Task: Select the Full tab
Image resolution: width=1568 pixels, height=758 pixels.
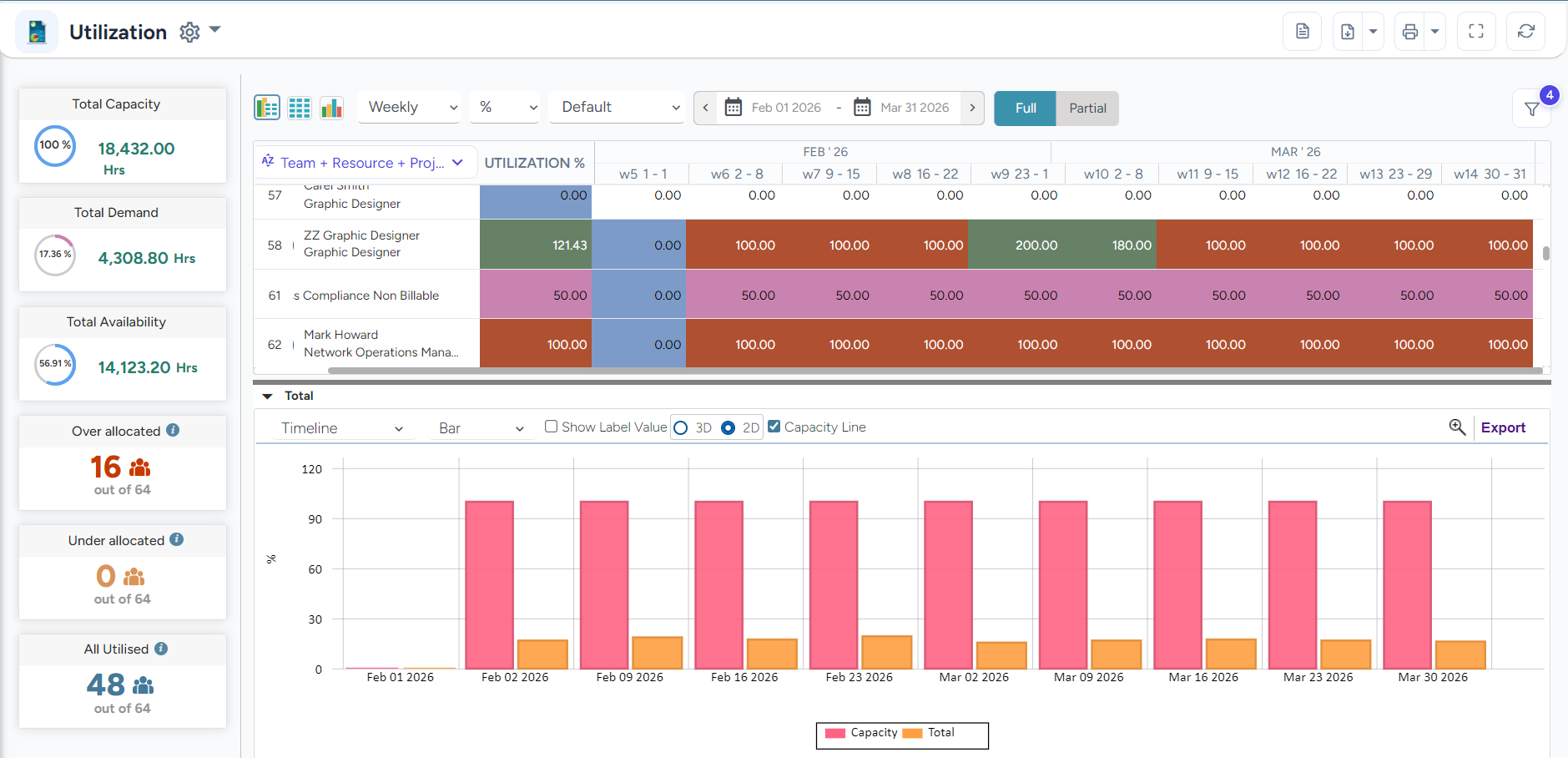Action: [1025, 109]
